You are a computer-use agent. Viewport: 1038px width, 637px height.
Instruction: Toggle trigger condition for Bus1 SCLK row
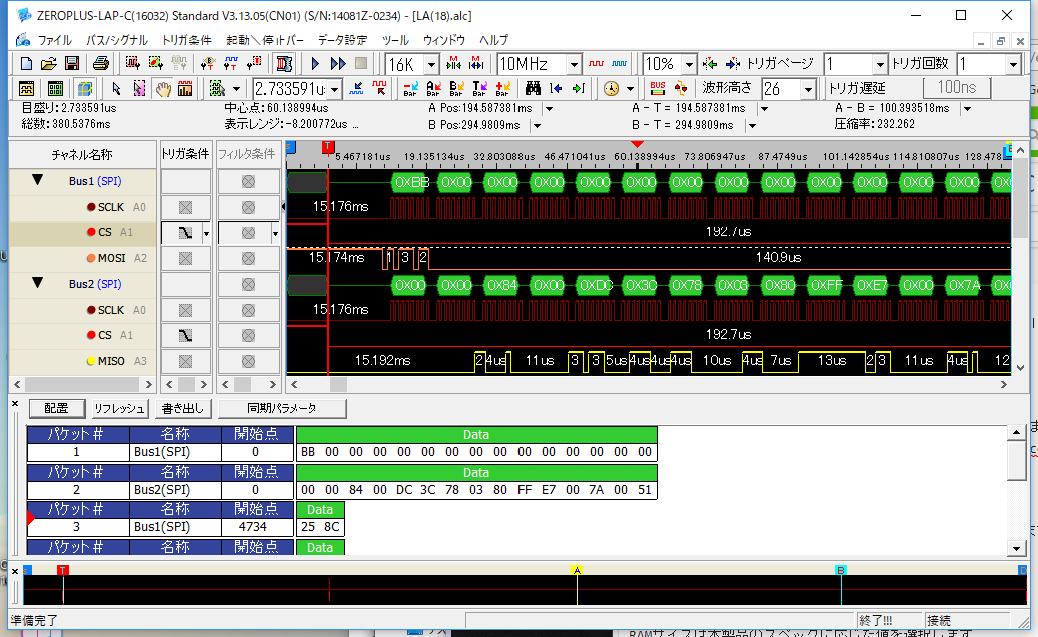[x=185, y=207]
